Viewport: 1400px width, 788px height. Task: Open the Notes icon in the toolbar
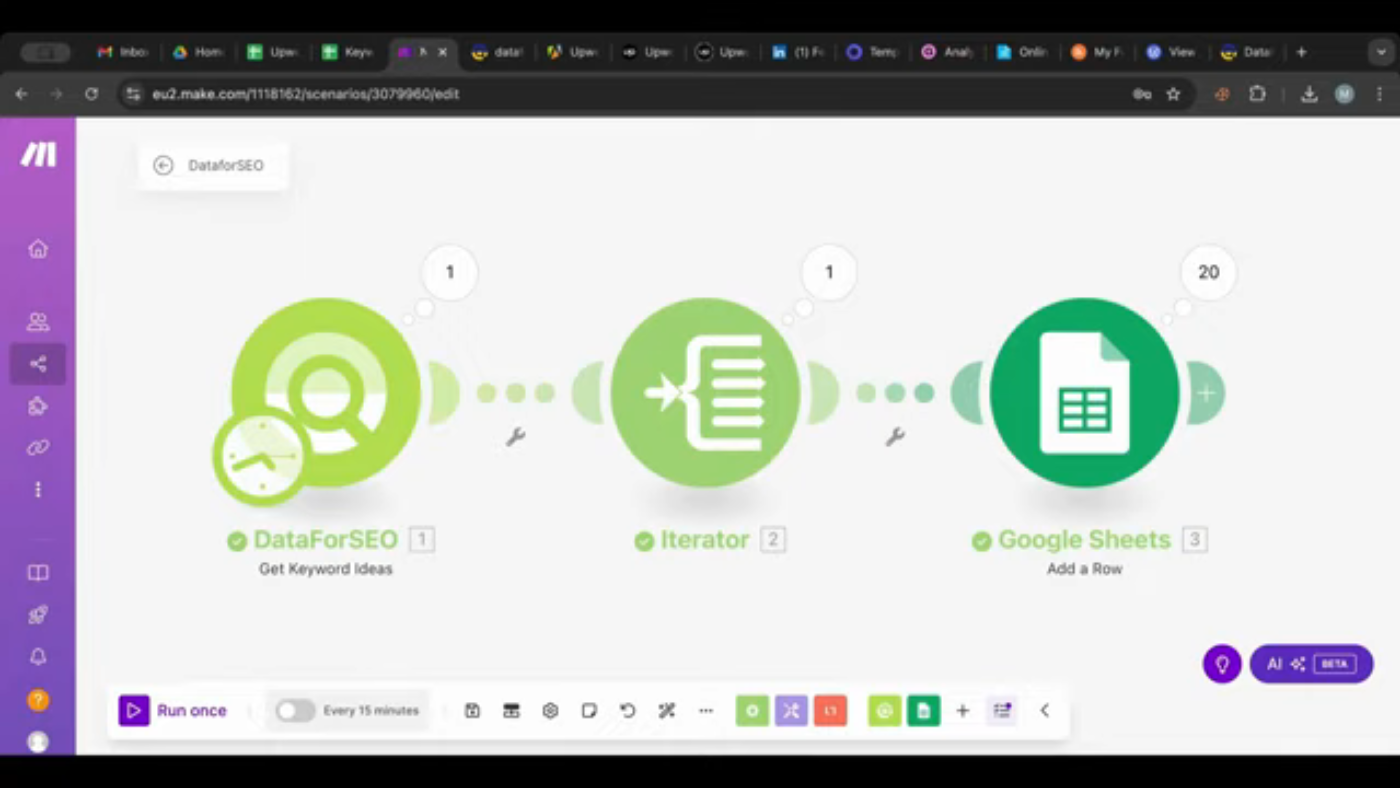coord(589,711)
